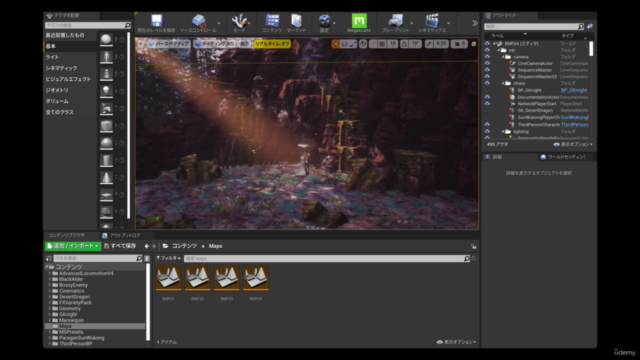Open the Content (コンテンツ) browser toolbar icon

point(272,20)
